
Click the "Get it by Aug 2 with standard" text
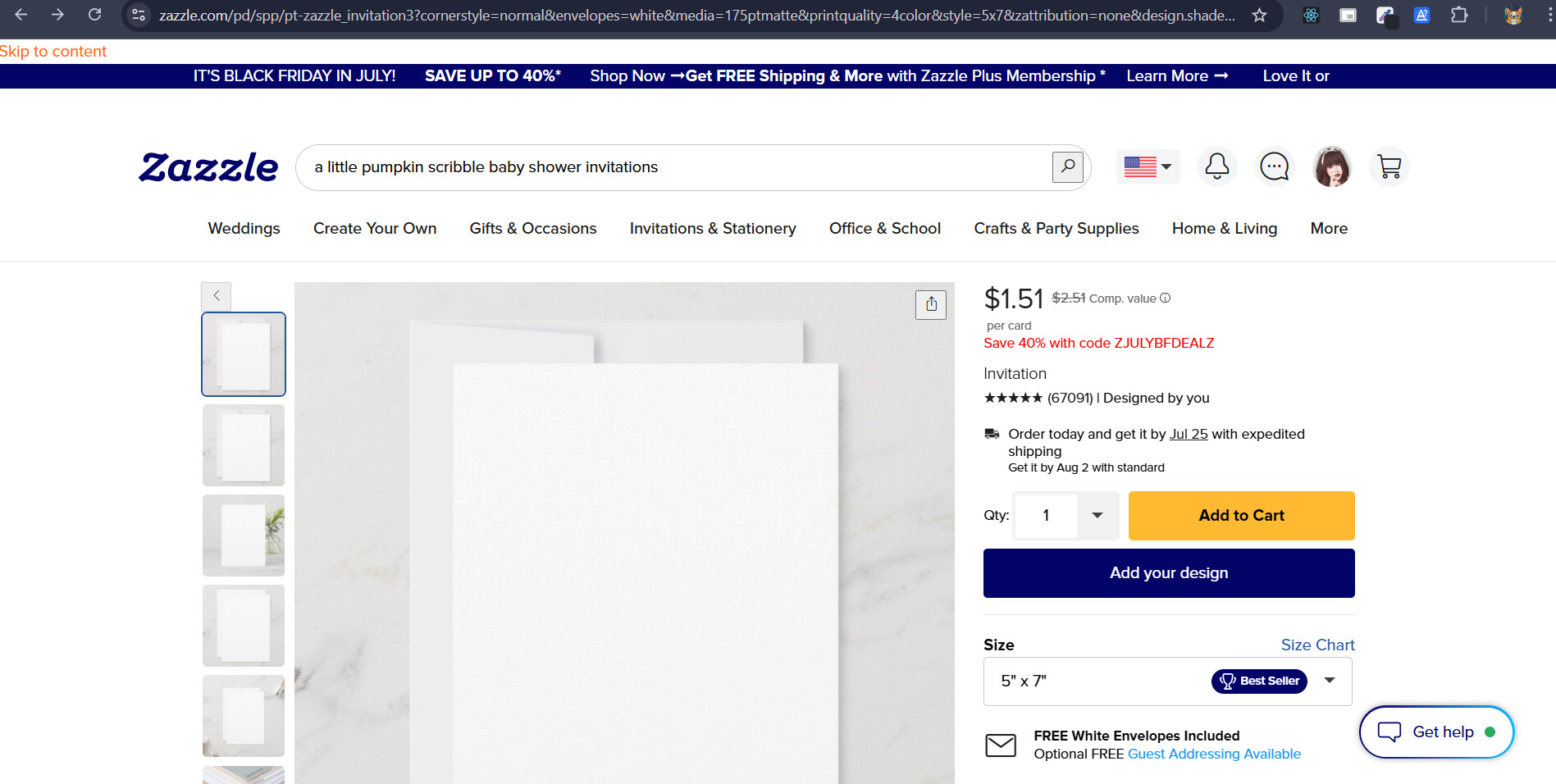pyautogui.click(x=1086, y=467)
